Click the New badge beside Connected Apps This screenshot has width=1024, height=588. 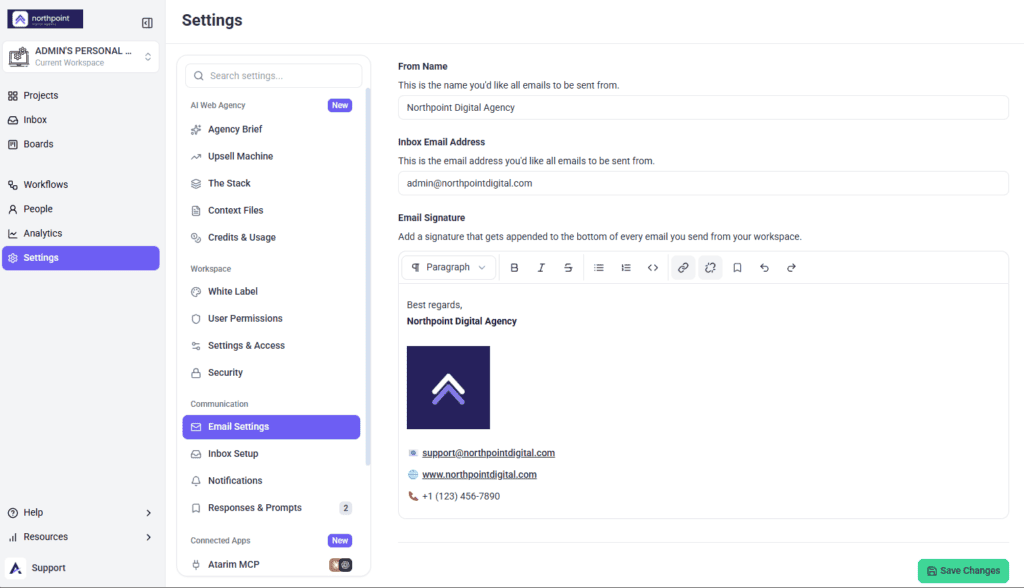click(340, 541)
